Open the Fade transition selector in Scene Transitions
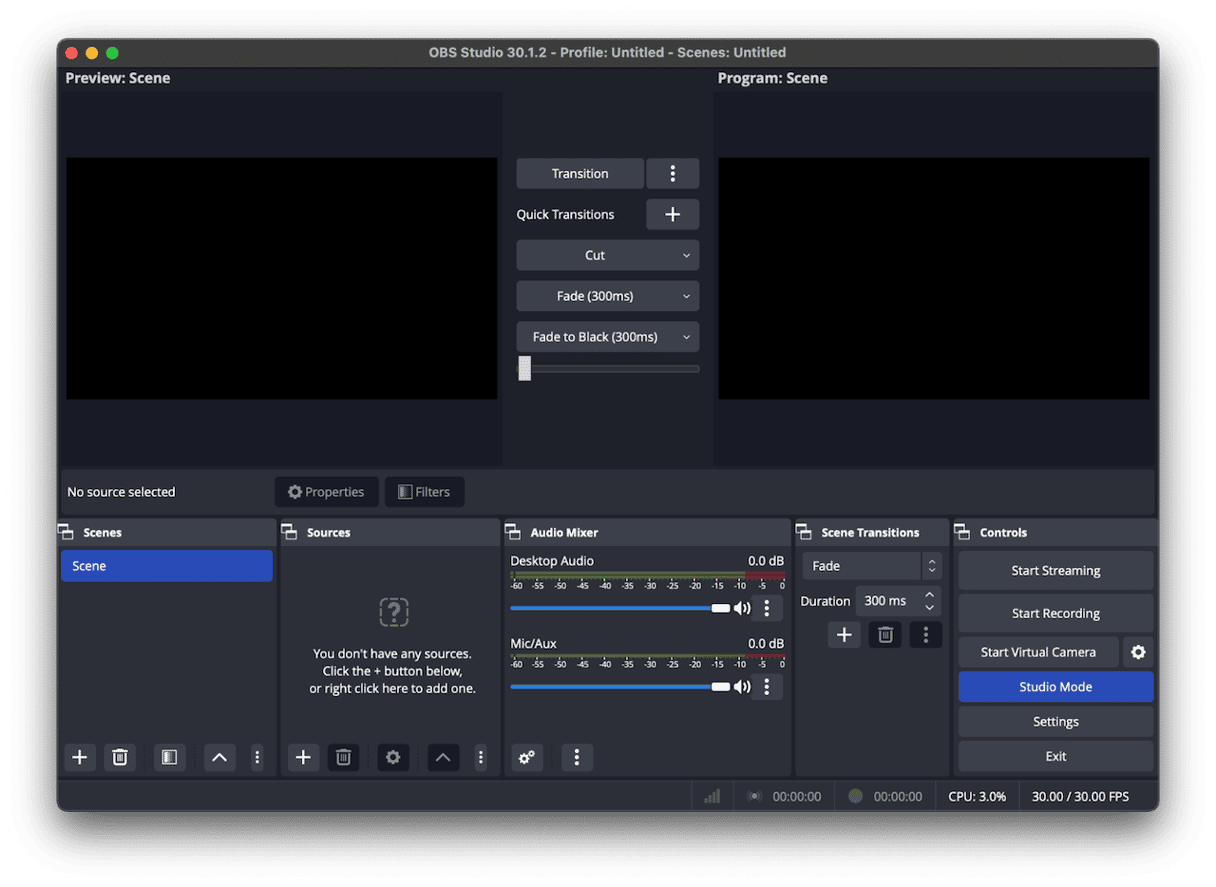The height and width of the screenshot is (887, 1216). point(862,565)
